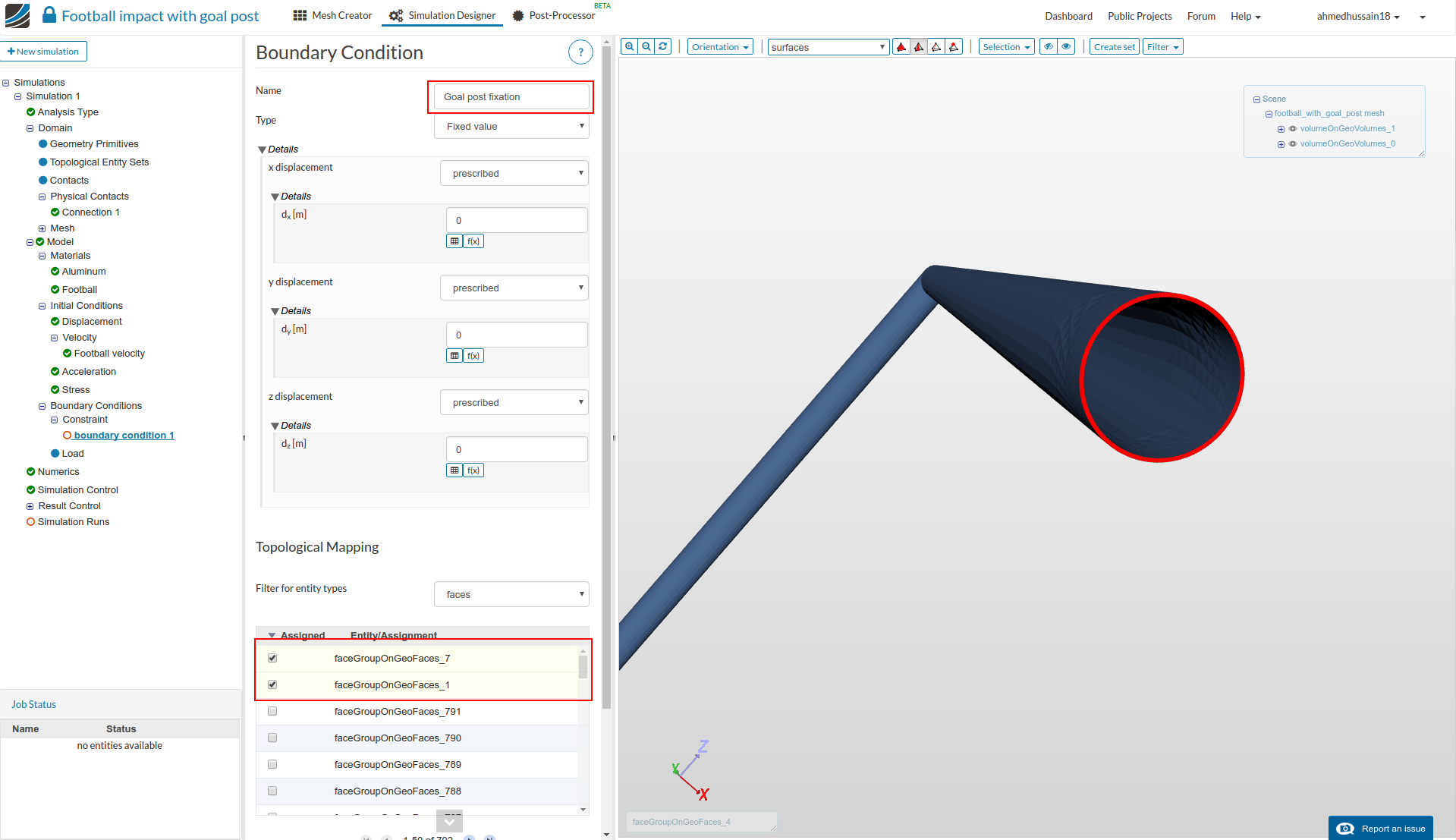The width and height of the screenshot is (1456, 840).
Task: Zoom in on the 3D viewer
Action: pyautogui.click(x=630, y=47)
